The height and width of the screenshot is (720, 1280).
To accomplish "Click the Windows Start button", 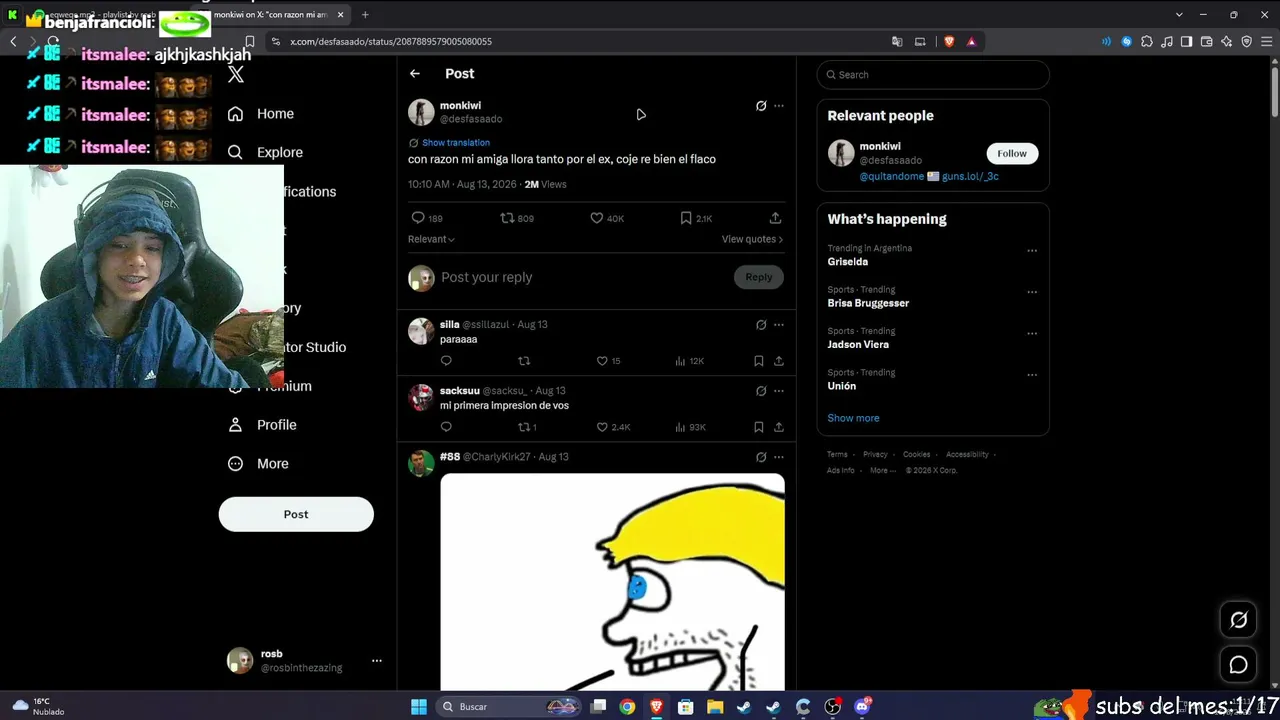I will pos(419,707).
